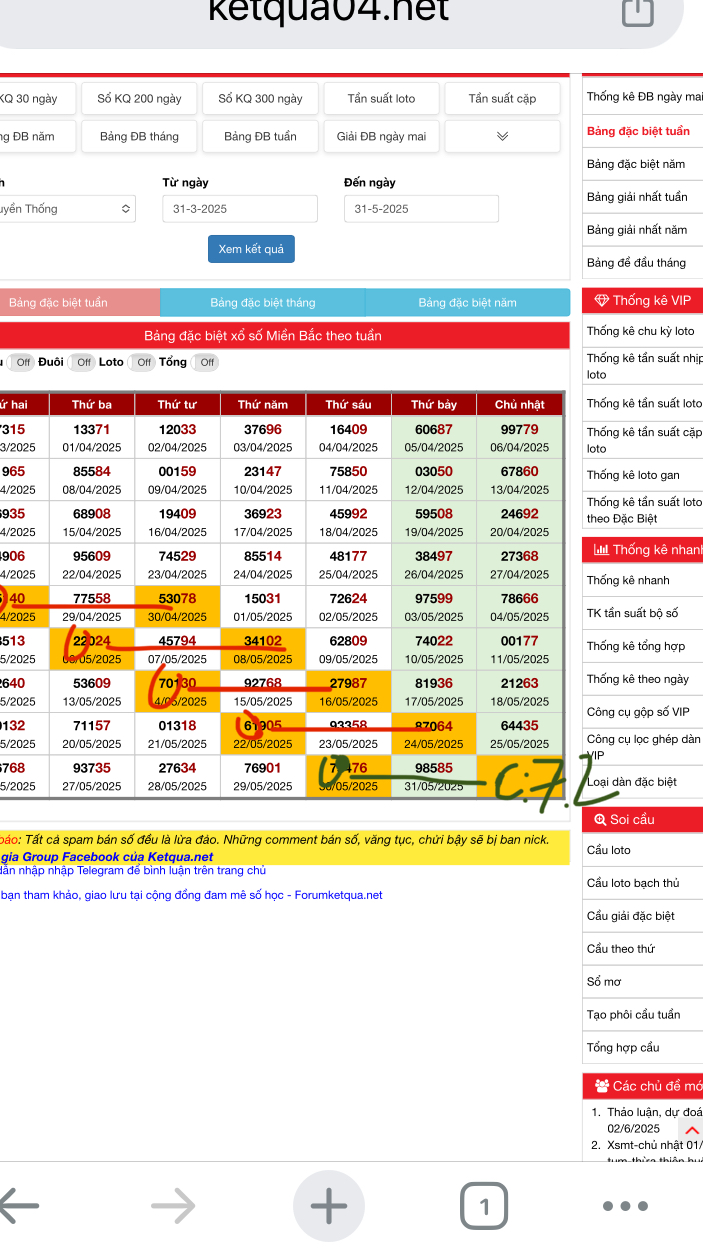This screenshot has height=1249, width=703.
Task: Open the Đến ngày date picker field
Action: point(421,209)
